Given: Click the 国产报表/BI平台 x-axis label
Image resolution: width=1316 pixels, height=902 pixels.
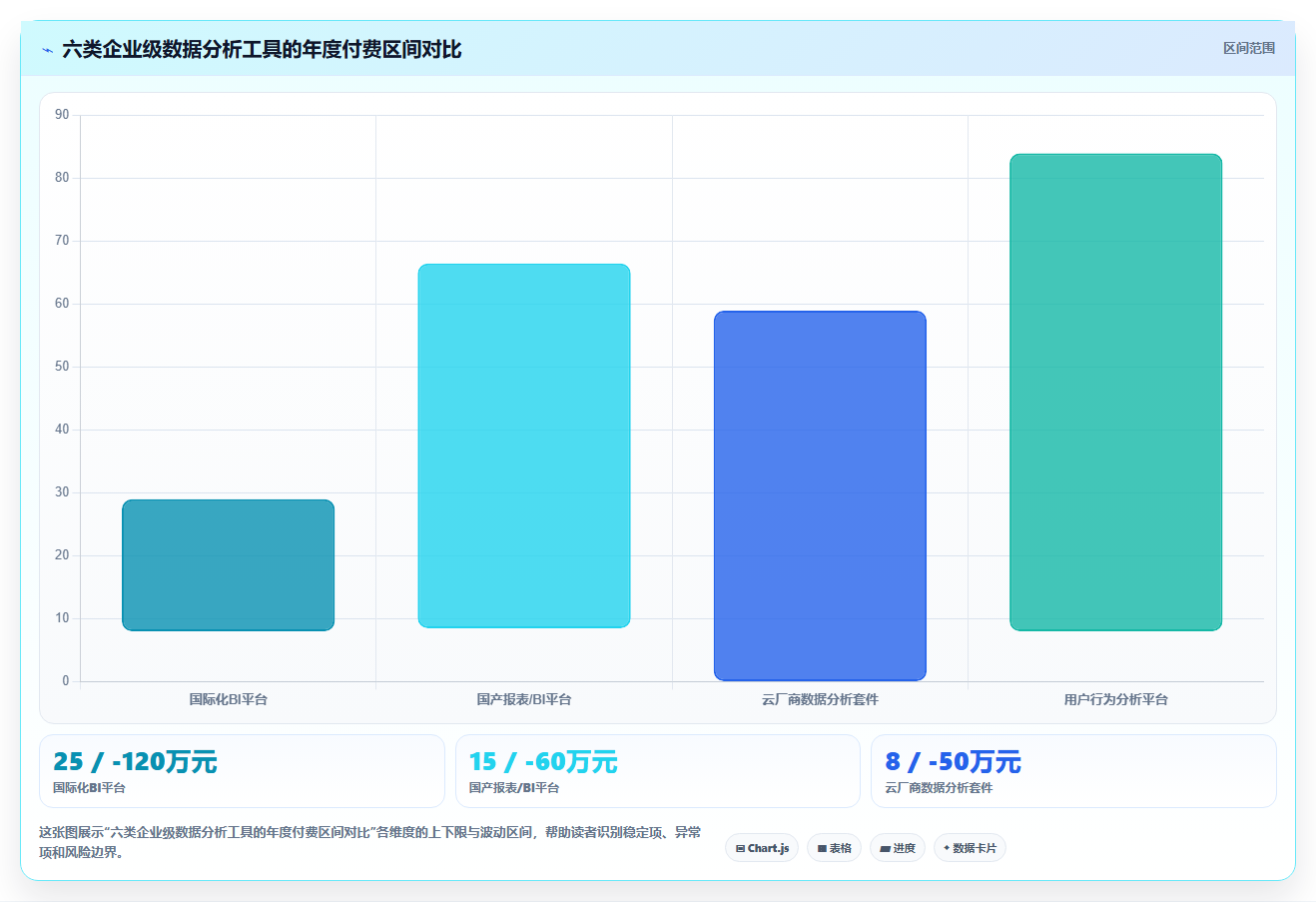Looking at the screenshot, I should click(x=524, y=699).
